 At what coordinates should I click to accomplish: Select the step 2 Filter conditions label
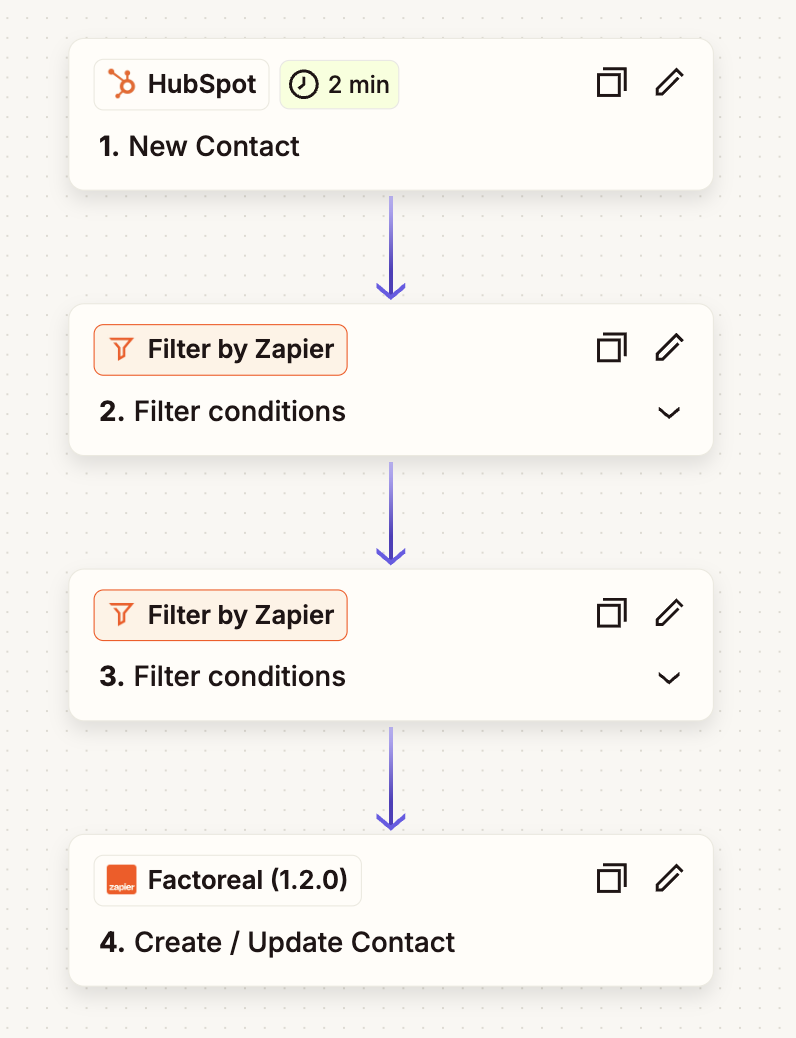click(223, 412)
